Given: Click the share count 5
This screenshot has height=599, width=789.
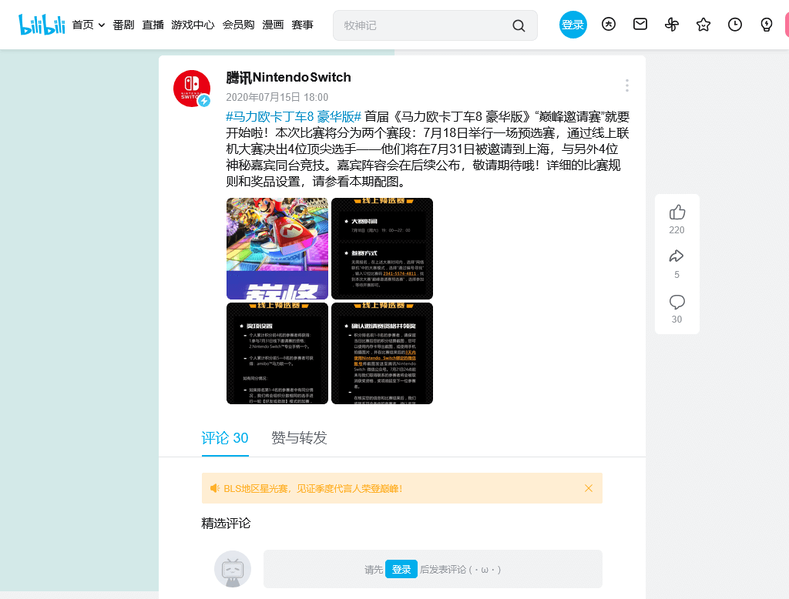Looking at the screenshot, I should pyautogui.click(x=677, y=274).
